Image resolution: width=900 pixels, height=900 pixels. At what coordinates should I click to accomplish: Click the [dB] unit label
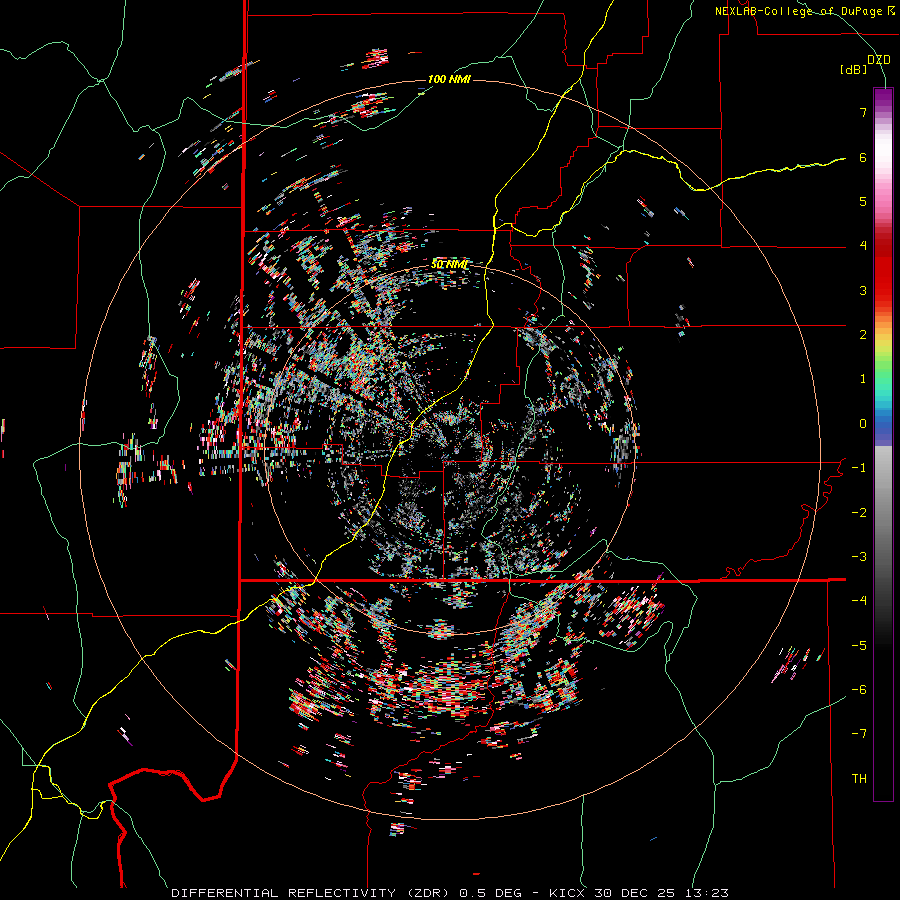coord(854,70)
